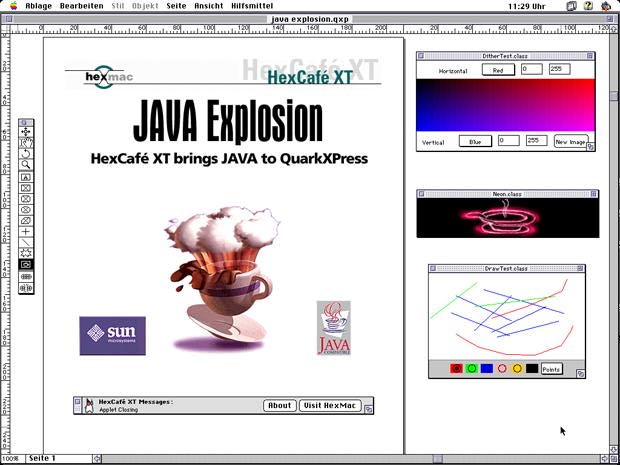Open the Blue vertical color dropdown
Viewport: 620px width, 465px height.
tap(475, 142)
